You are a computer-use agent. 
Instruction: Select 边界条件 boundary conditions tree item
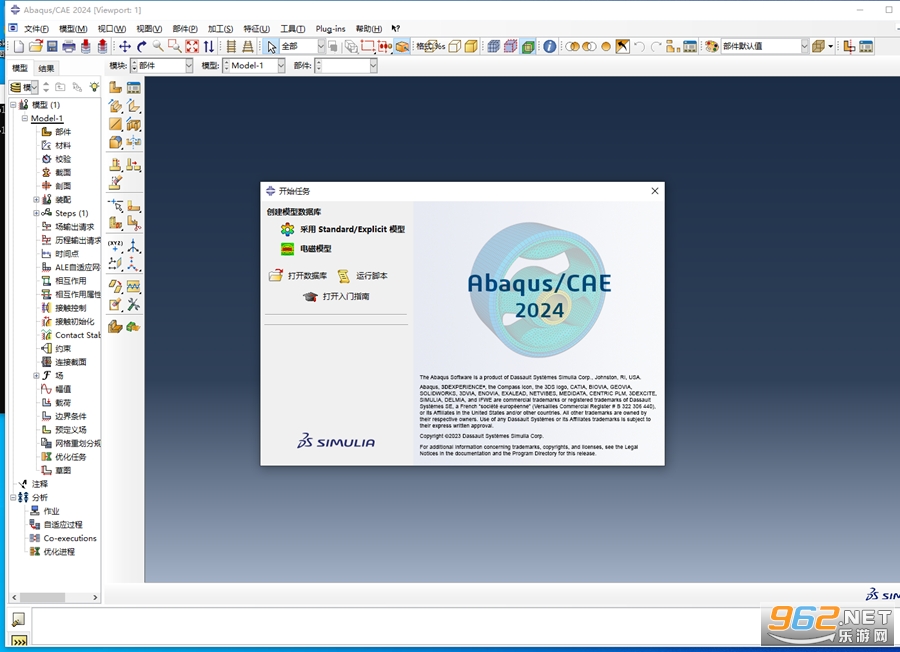coord(64,416)
